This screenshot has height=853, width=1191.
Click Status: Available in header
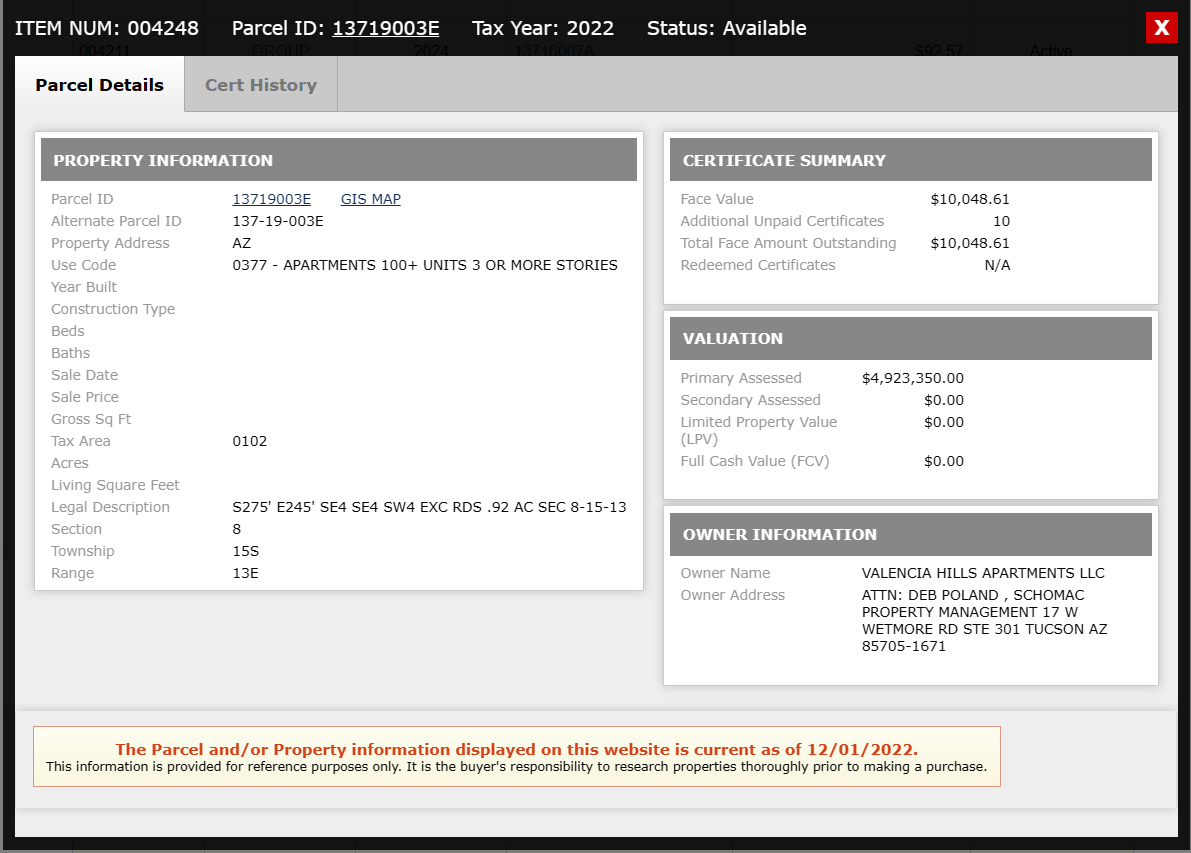coord(726,28)
